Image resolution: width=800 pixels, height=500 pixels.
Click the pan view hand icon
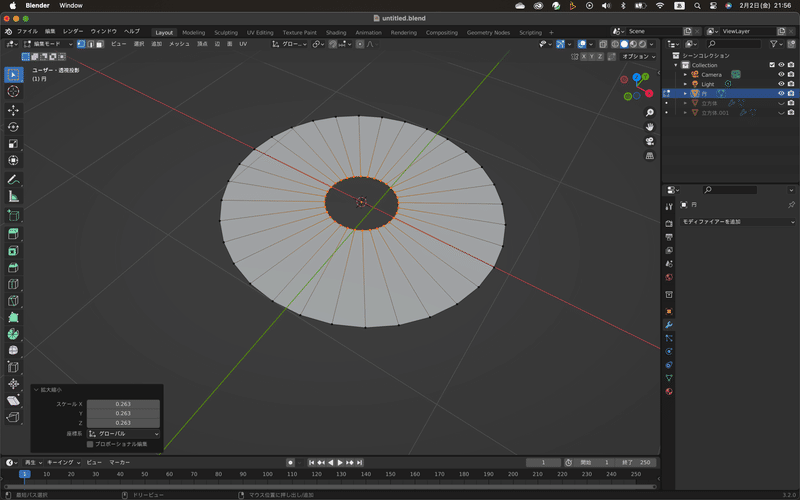click(649, 127)
